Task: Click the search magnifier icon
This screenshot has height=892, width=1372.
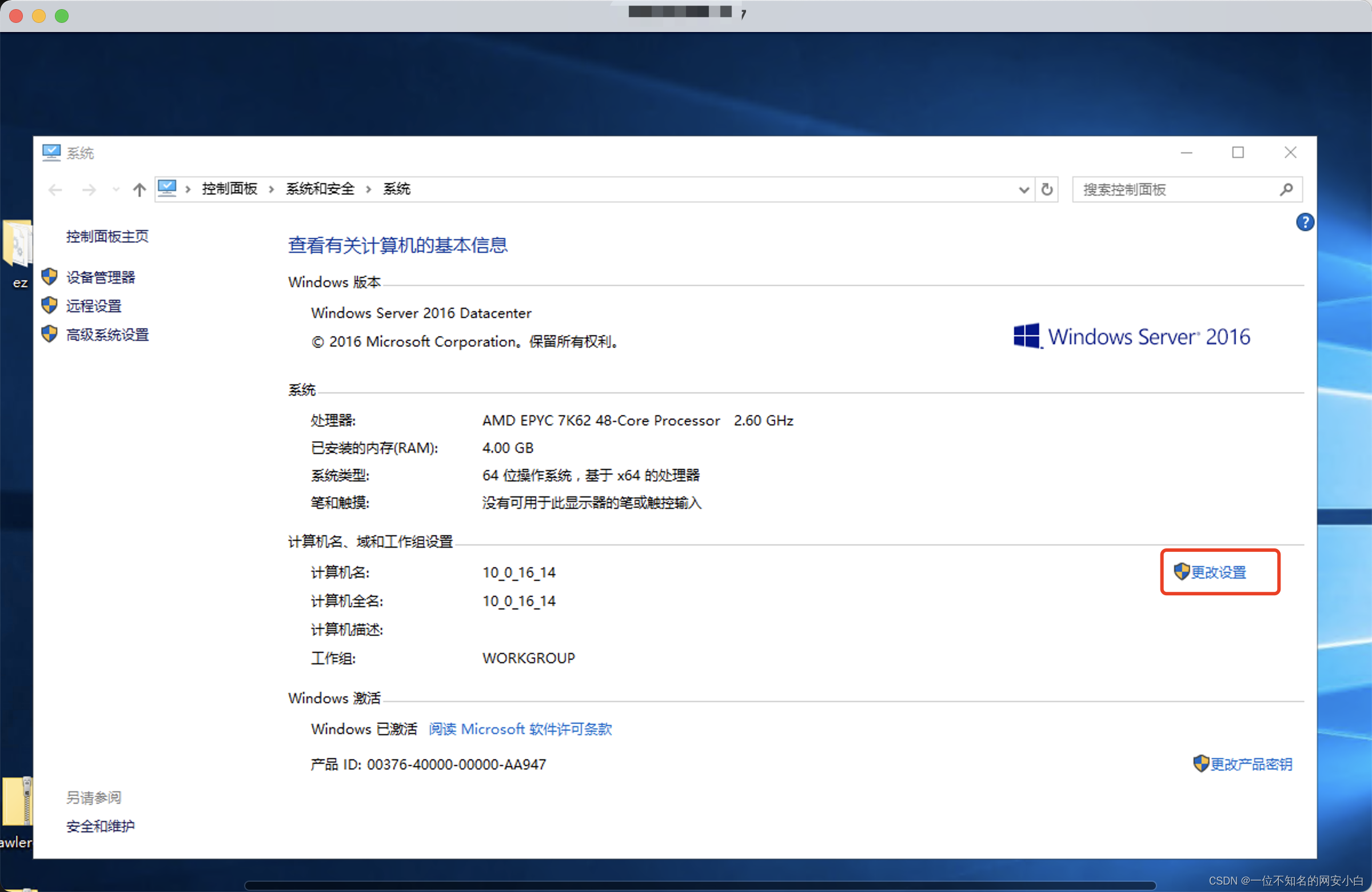Action: click(1286, 190)
